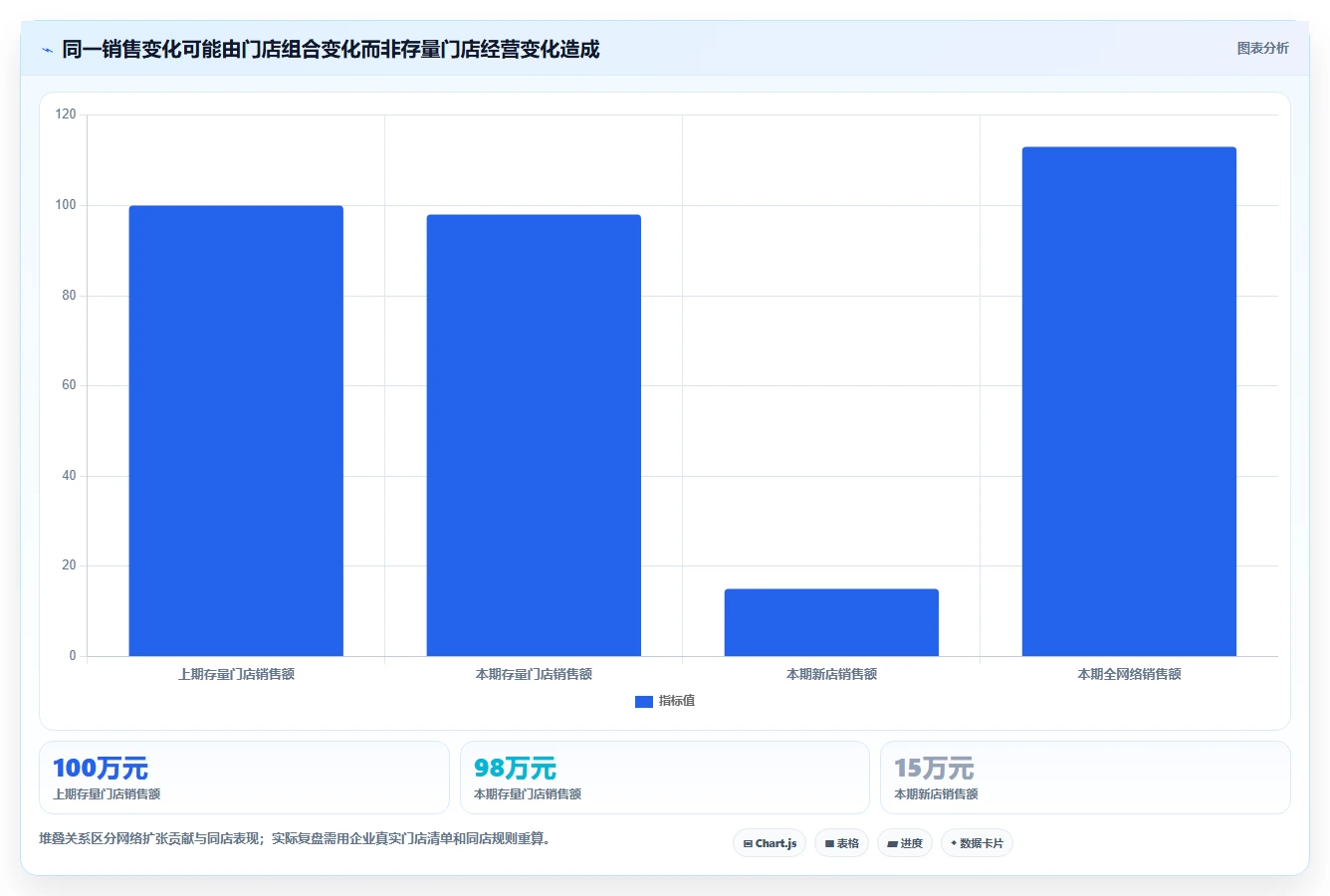Click y-axis tick value 100
Image resolution: width=1330 pixels, height=896 pixels.
tap(66, 205)
